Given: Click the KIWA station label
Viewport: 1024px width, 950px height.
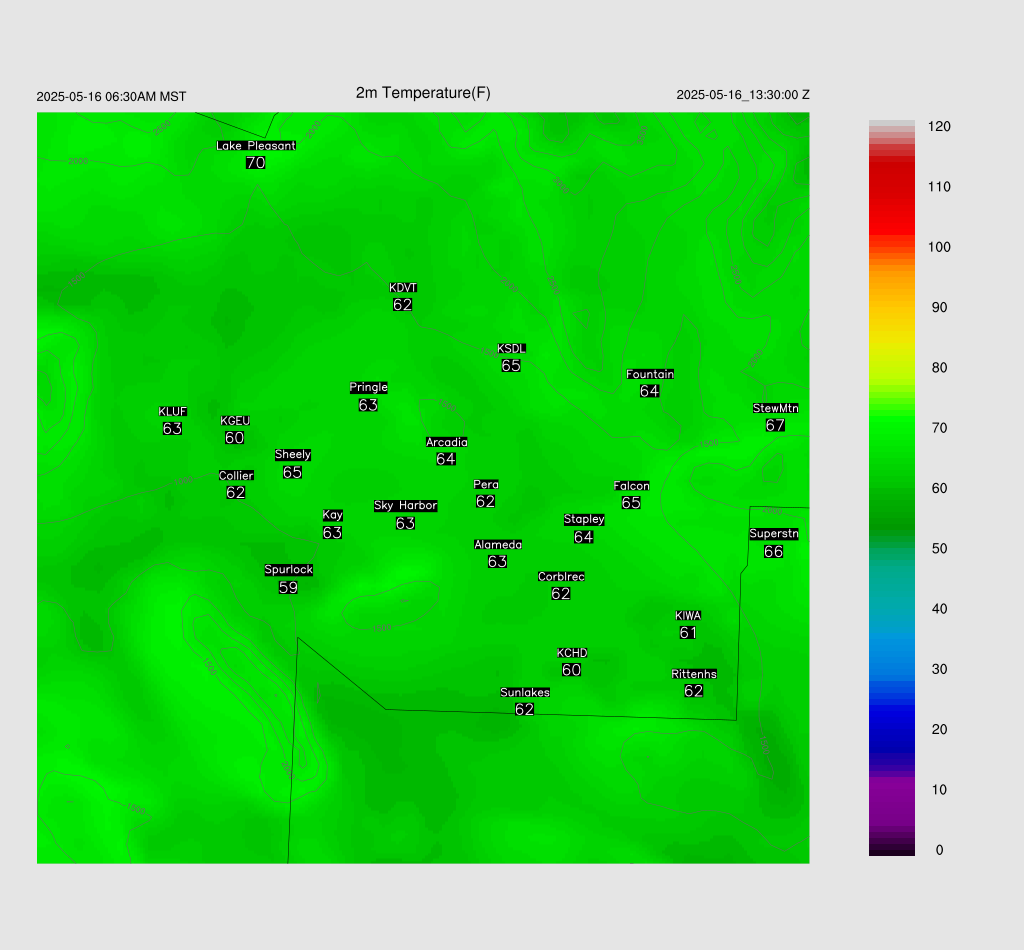Looking at the screenshot, I should [688, 616].
